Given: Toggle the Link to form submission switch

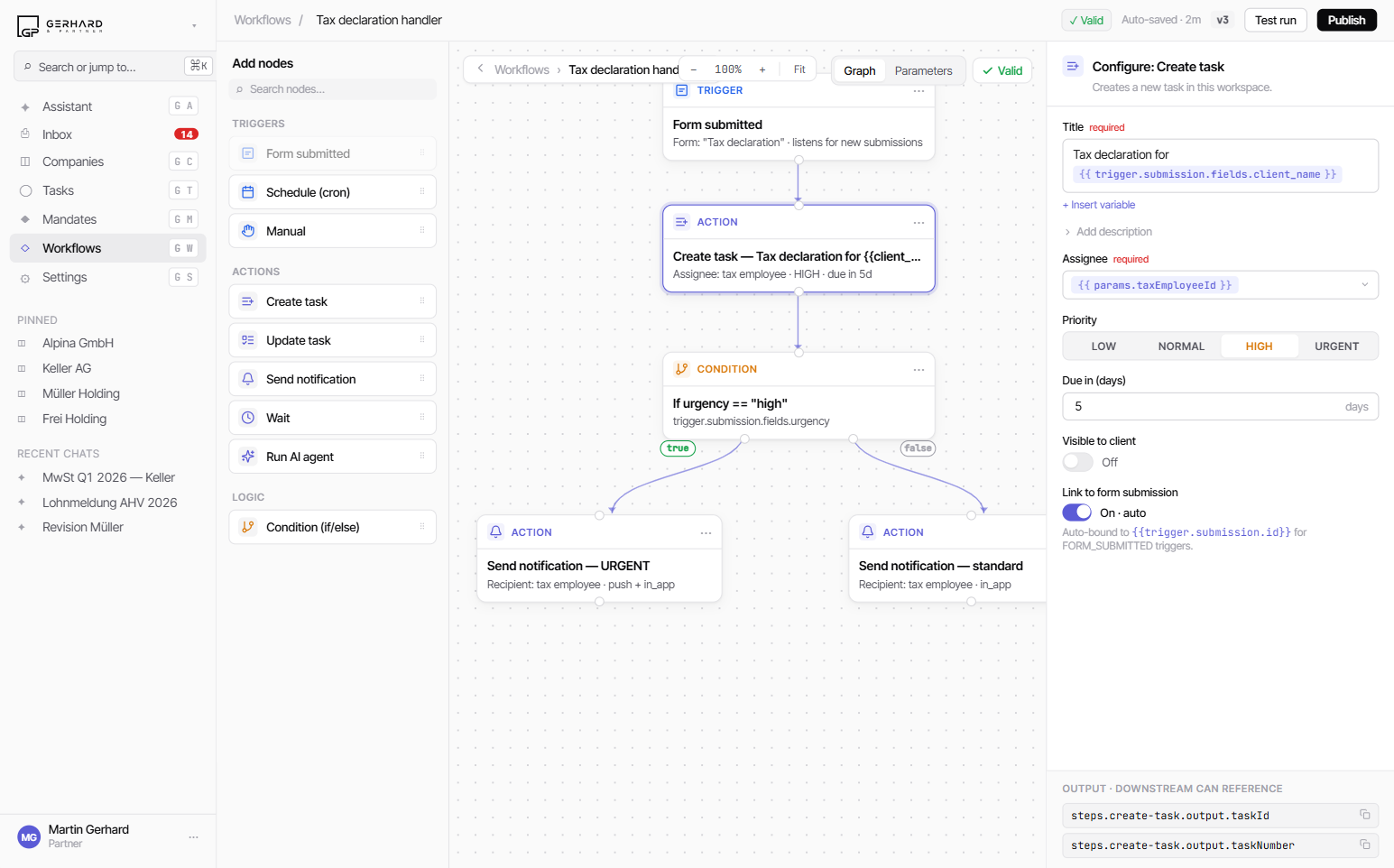Looking at the screenshot, I should (1077, 512).
